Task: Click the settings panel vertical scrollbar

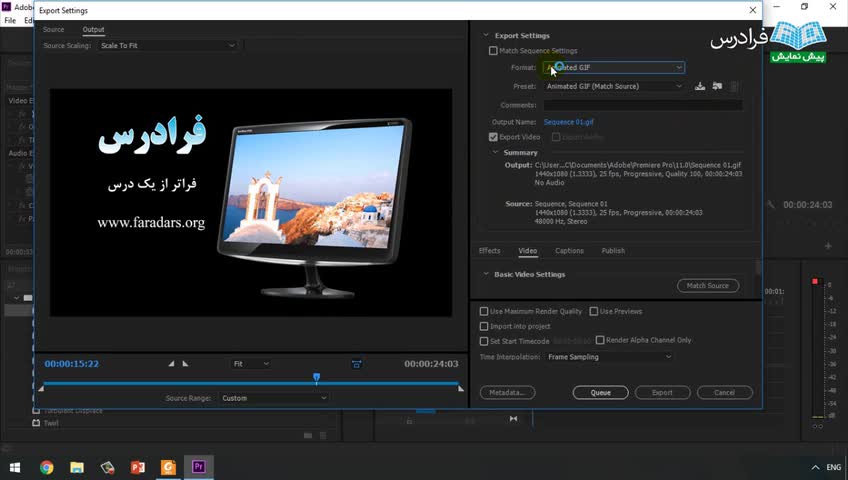Action: coord(758,266)
